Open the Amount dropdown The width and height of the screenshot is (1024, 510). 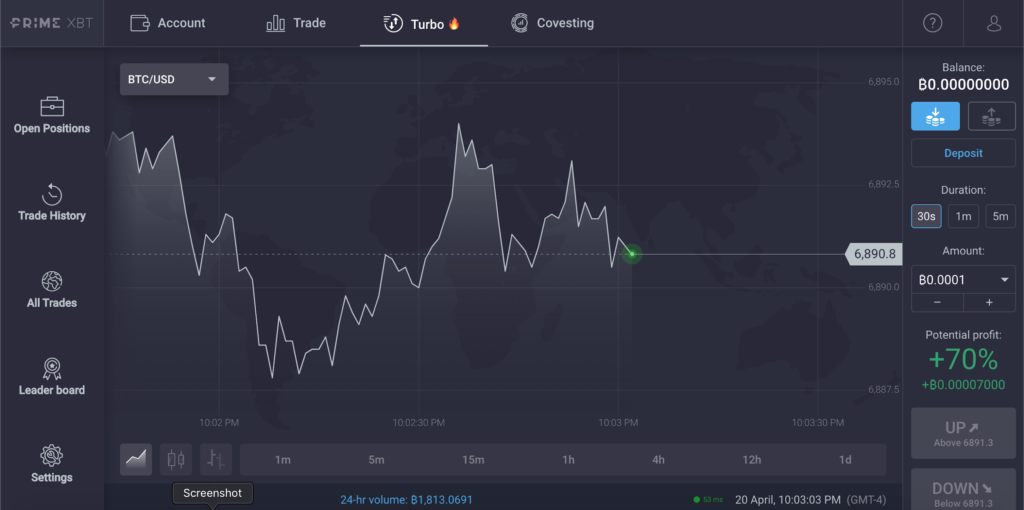point(963,280)
